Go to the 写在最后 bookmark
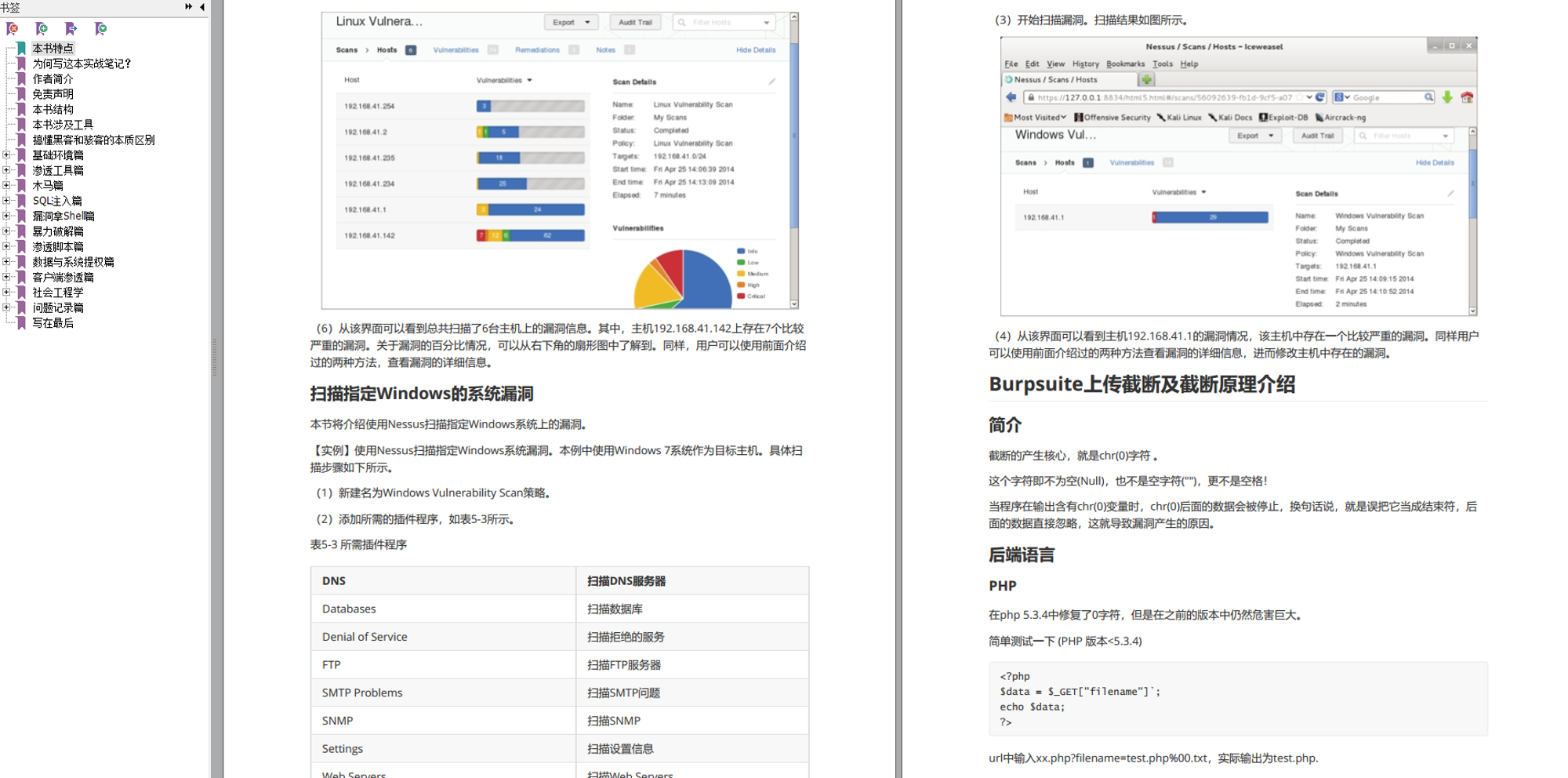Image resolution: width=1568 pixels, height=778 pixels. pyautogui.click(x=53, y=323)
